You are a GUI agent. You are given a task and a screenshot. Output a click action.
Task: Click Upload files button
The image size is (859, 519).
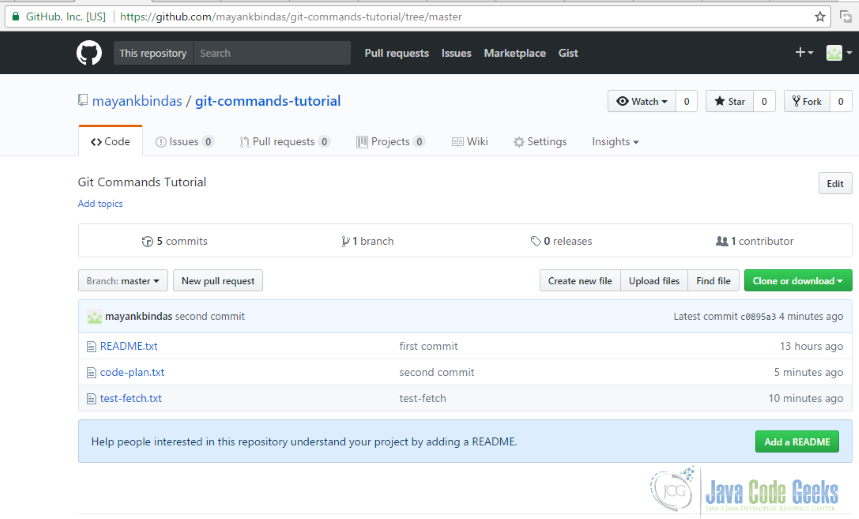pos(654,281)
